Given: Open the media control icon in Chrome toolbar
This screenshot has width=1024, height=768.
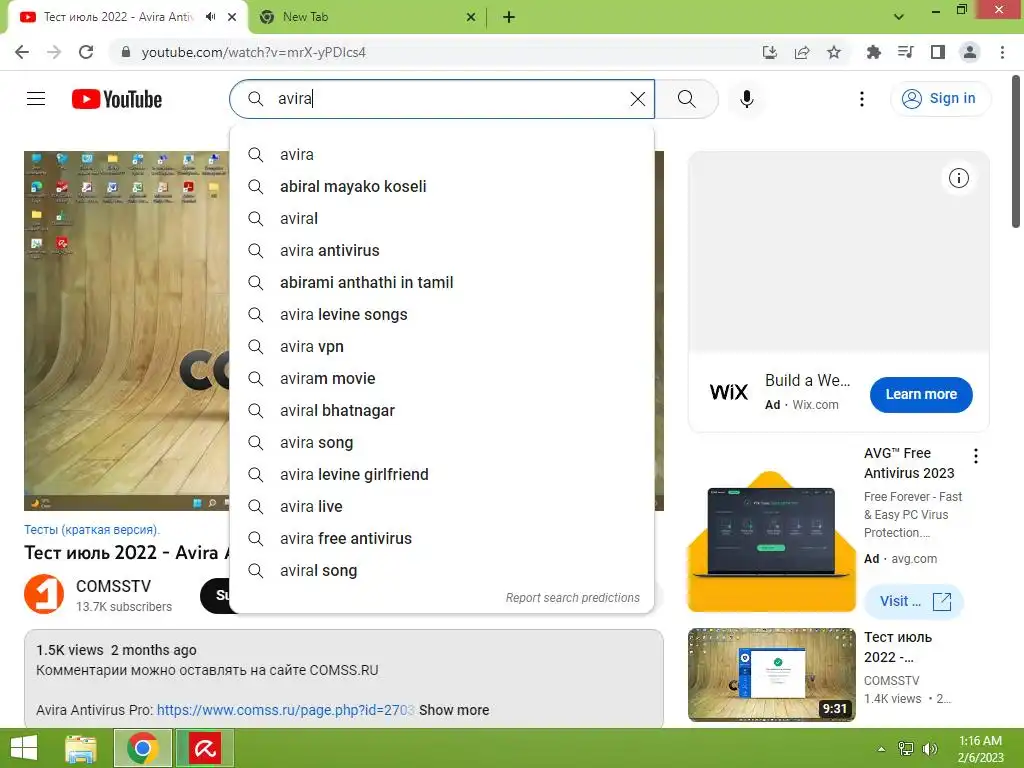Looking at the screenshot, I should (905, 52).
